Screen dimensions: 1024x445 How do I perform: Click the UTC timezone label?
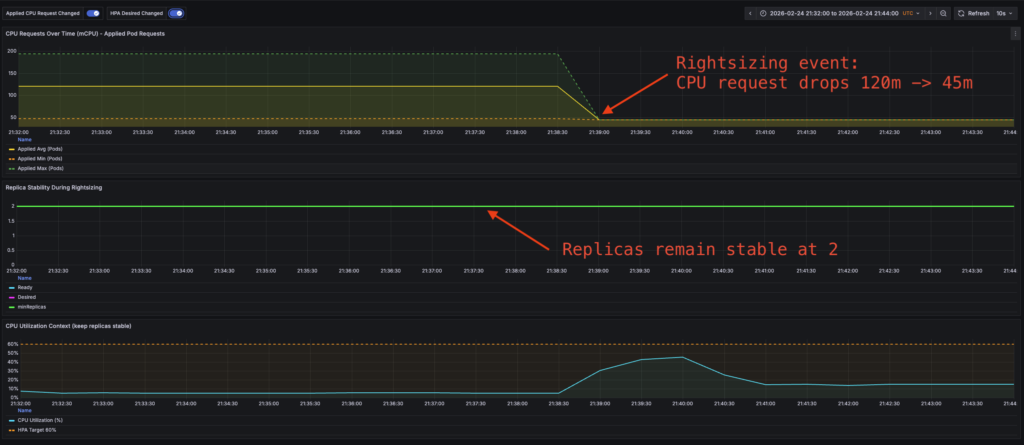[x=908, y=13]
